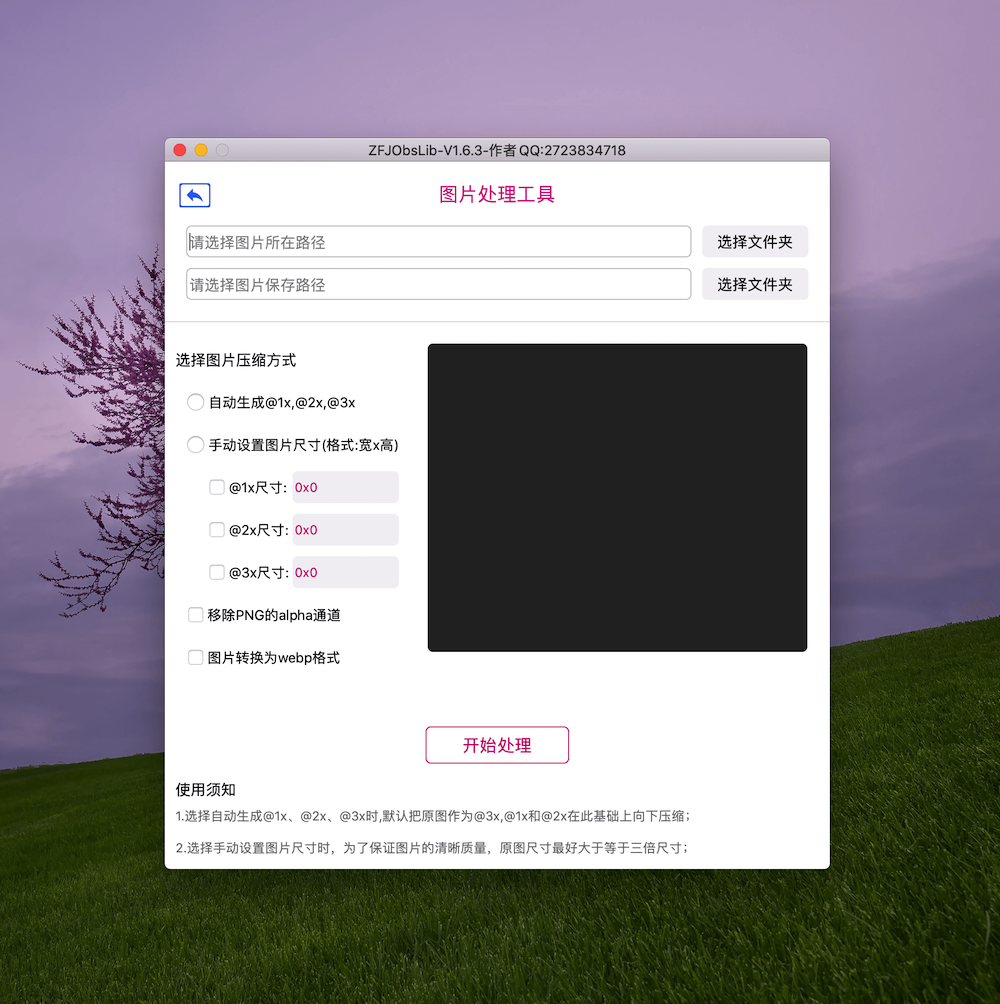1000x1004 pixels.
Task: Select auto-generate @1x,@2x,@3x radio option
Action: point(195,402)
